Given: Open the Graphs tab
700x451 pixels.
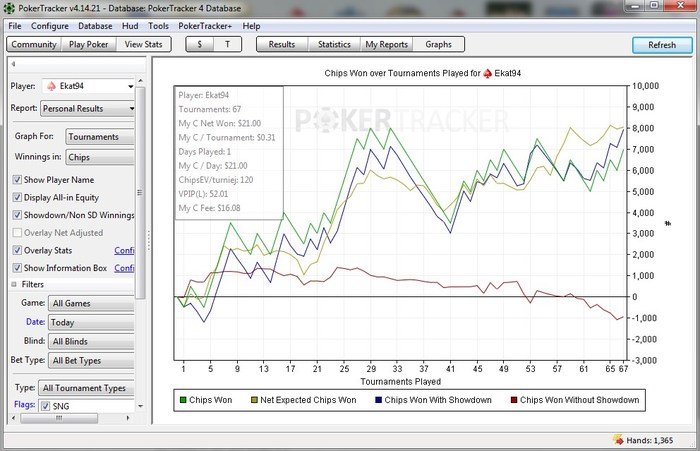Looking at the screenshot, I should coord(438,44).
